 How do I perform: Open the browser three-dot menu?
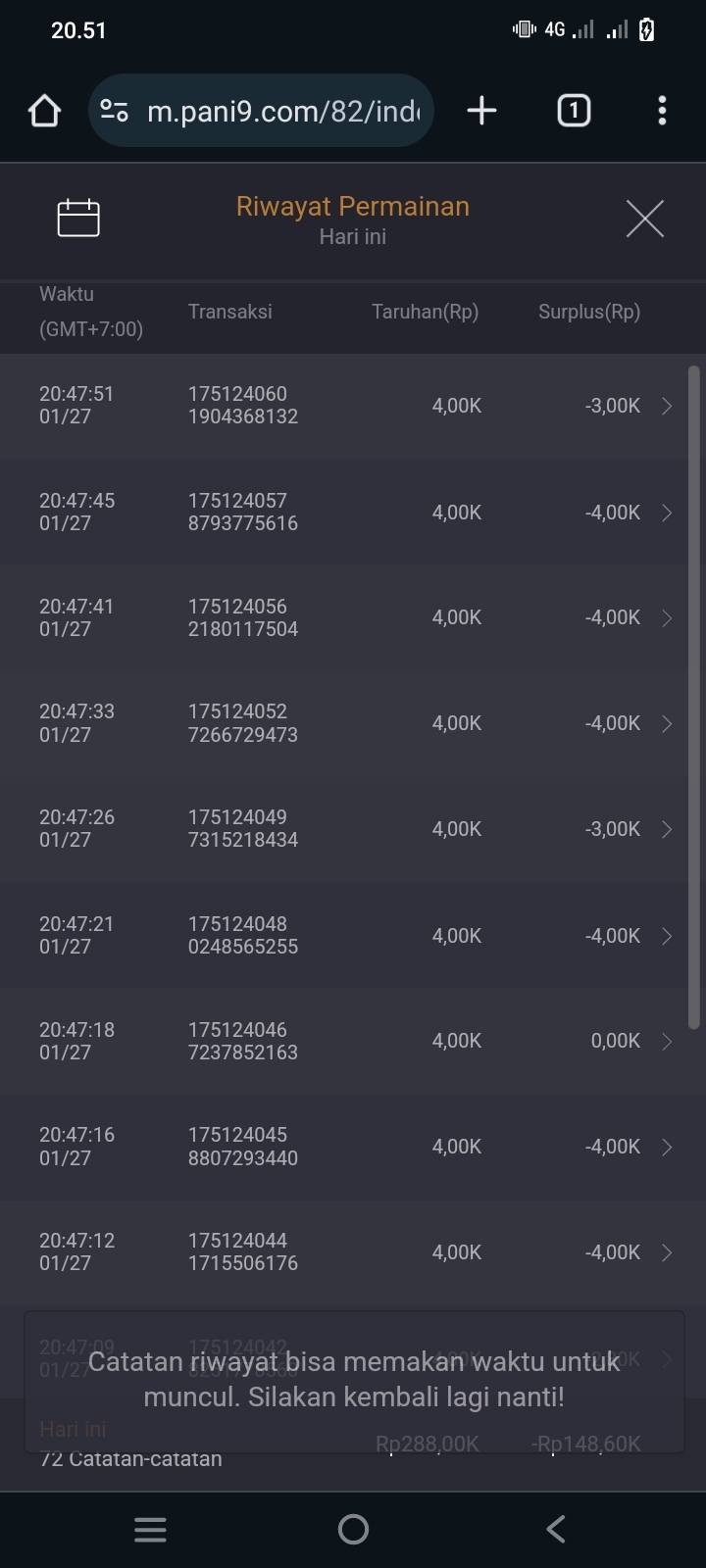[662, 111]
